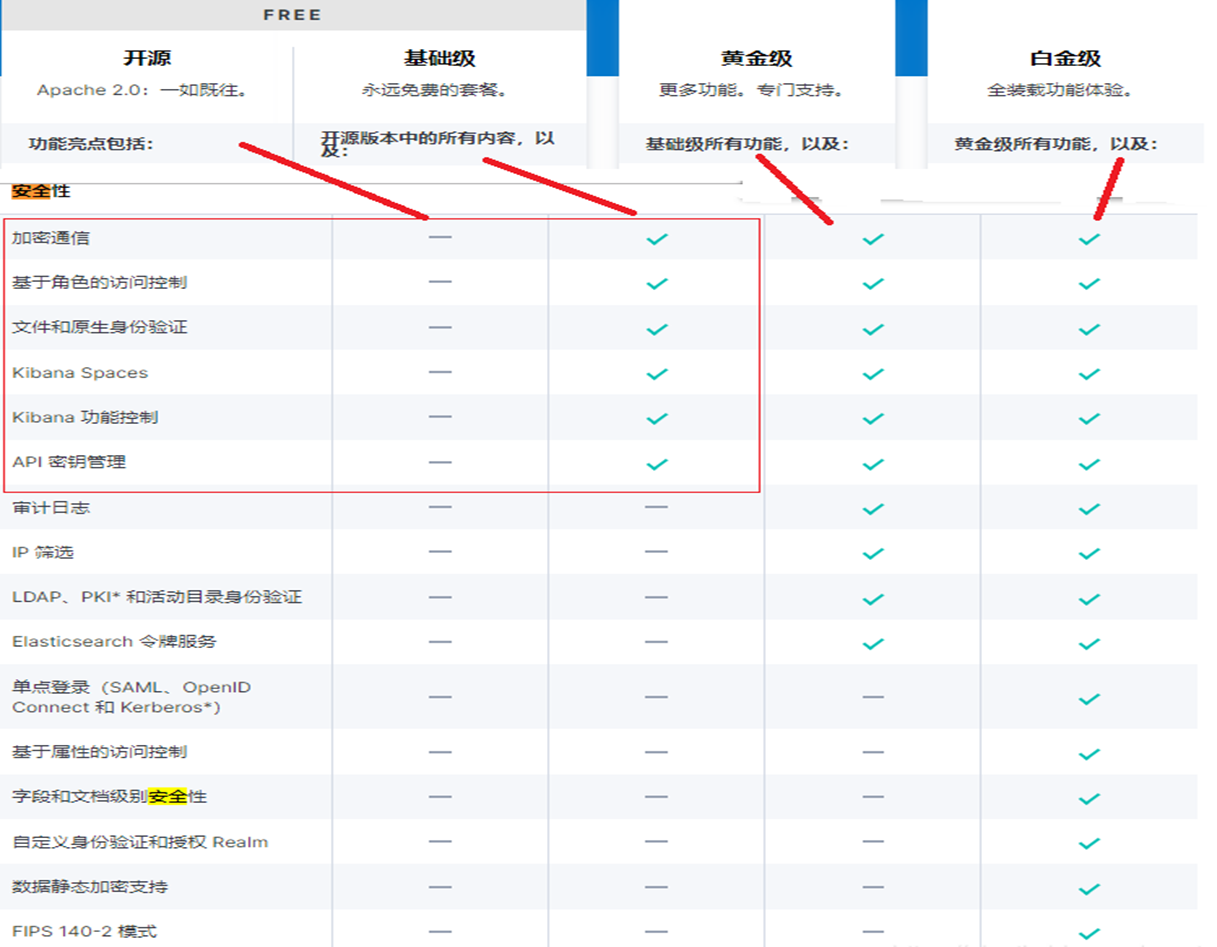
Task: Click the 数据静态加密支持 row label
Action: pos(90,887)
